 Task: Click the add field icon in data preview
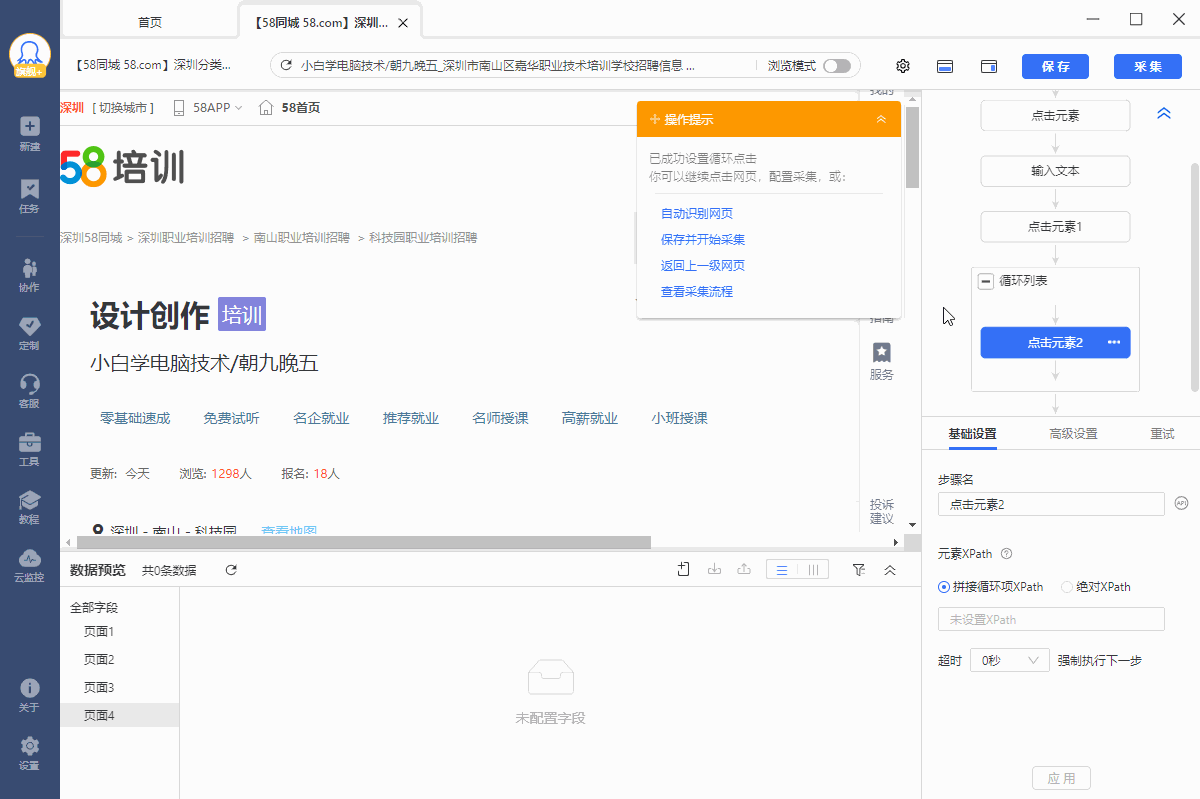coord(684,569)
